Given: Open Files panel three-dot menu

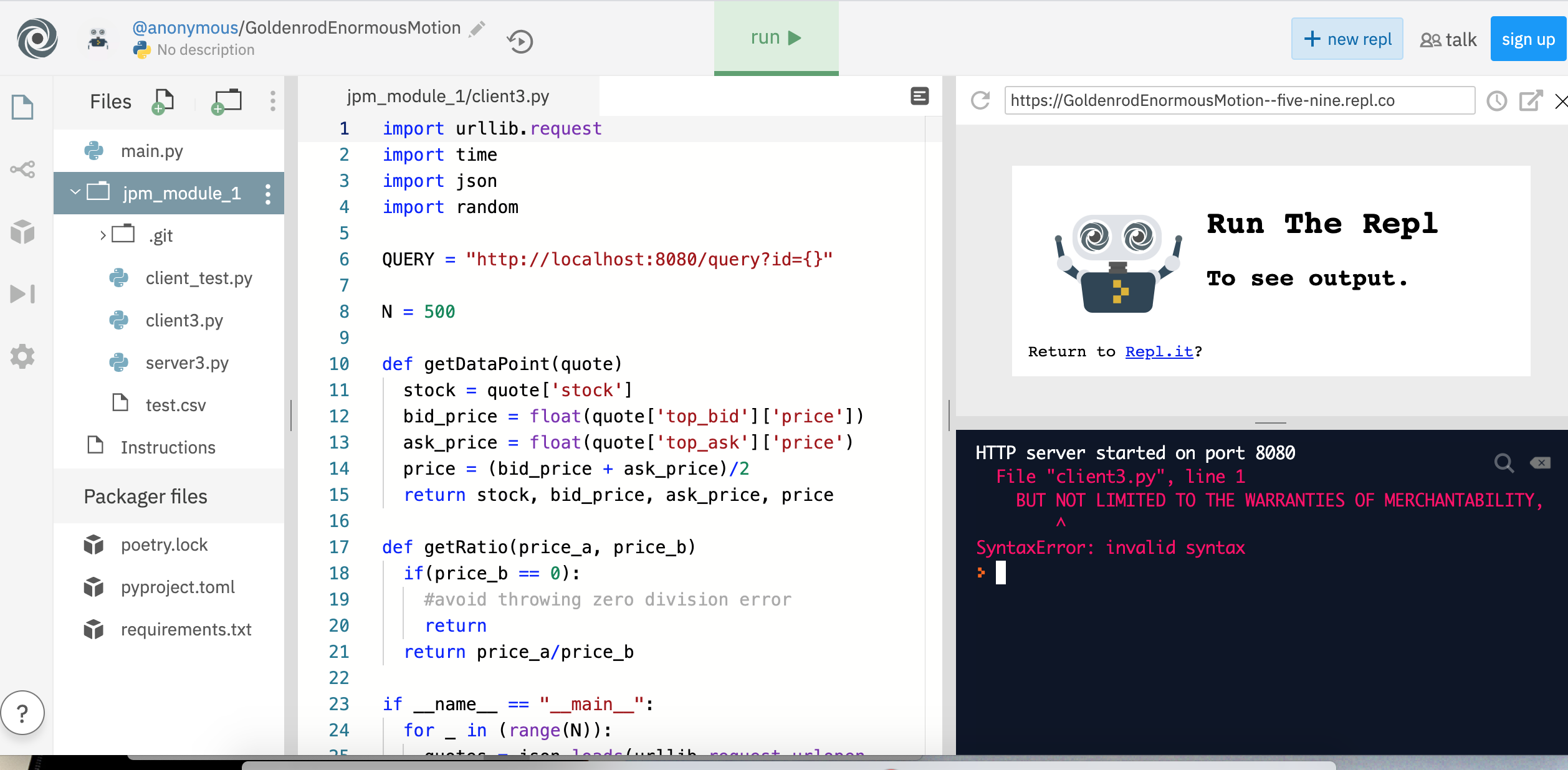Looking at the screenshot, I should pyautogui.click(x=272, y=101).
